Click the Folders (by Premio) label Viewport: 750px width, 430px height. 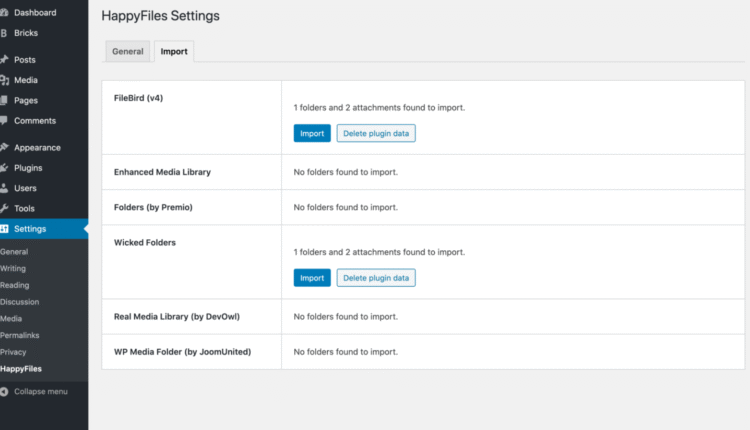(153, 207)
